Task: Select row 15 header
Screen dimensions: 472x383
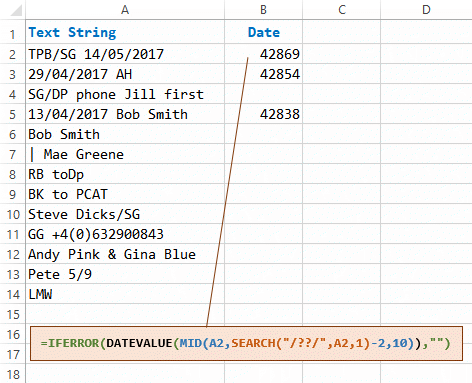Action: [x=12, y=314]
